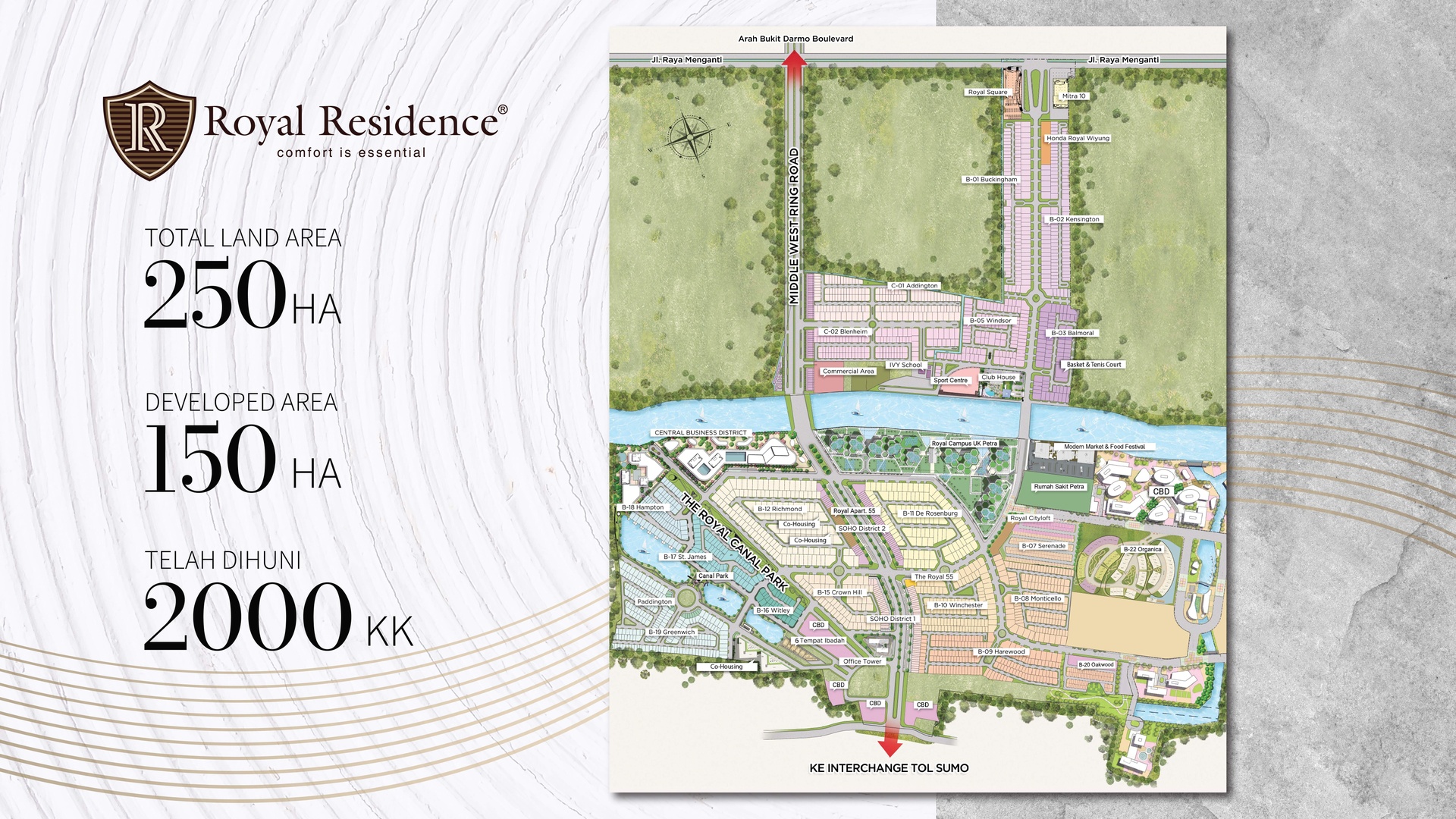Select the 'B-10 Winchester' cluster label

click(959, 605)
